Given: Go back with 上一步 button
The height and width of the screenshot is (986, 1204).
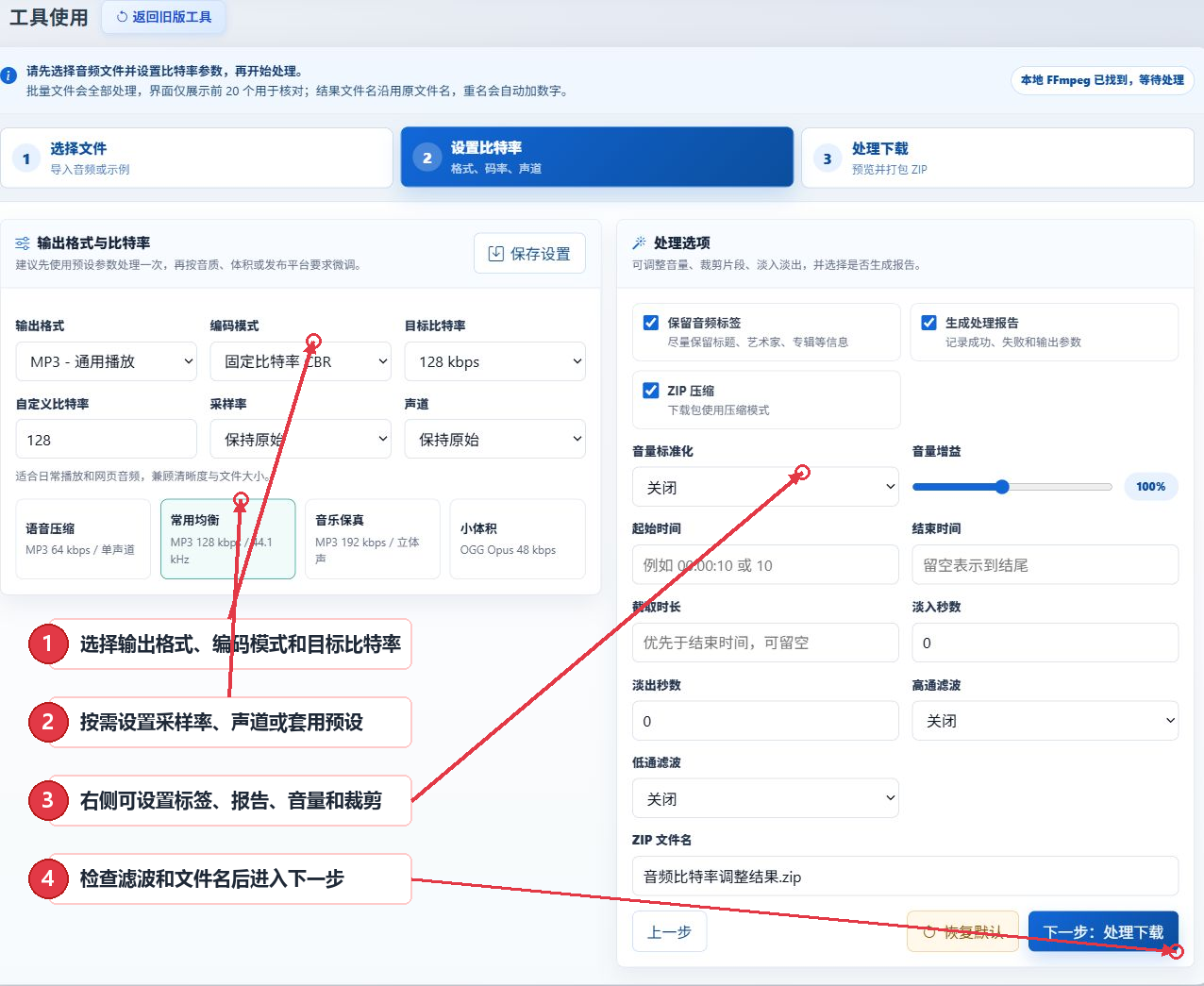Looking at the screenshot, I should click(x=669, y=932).
